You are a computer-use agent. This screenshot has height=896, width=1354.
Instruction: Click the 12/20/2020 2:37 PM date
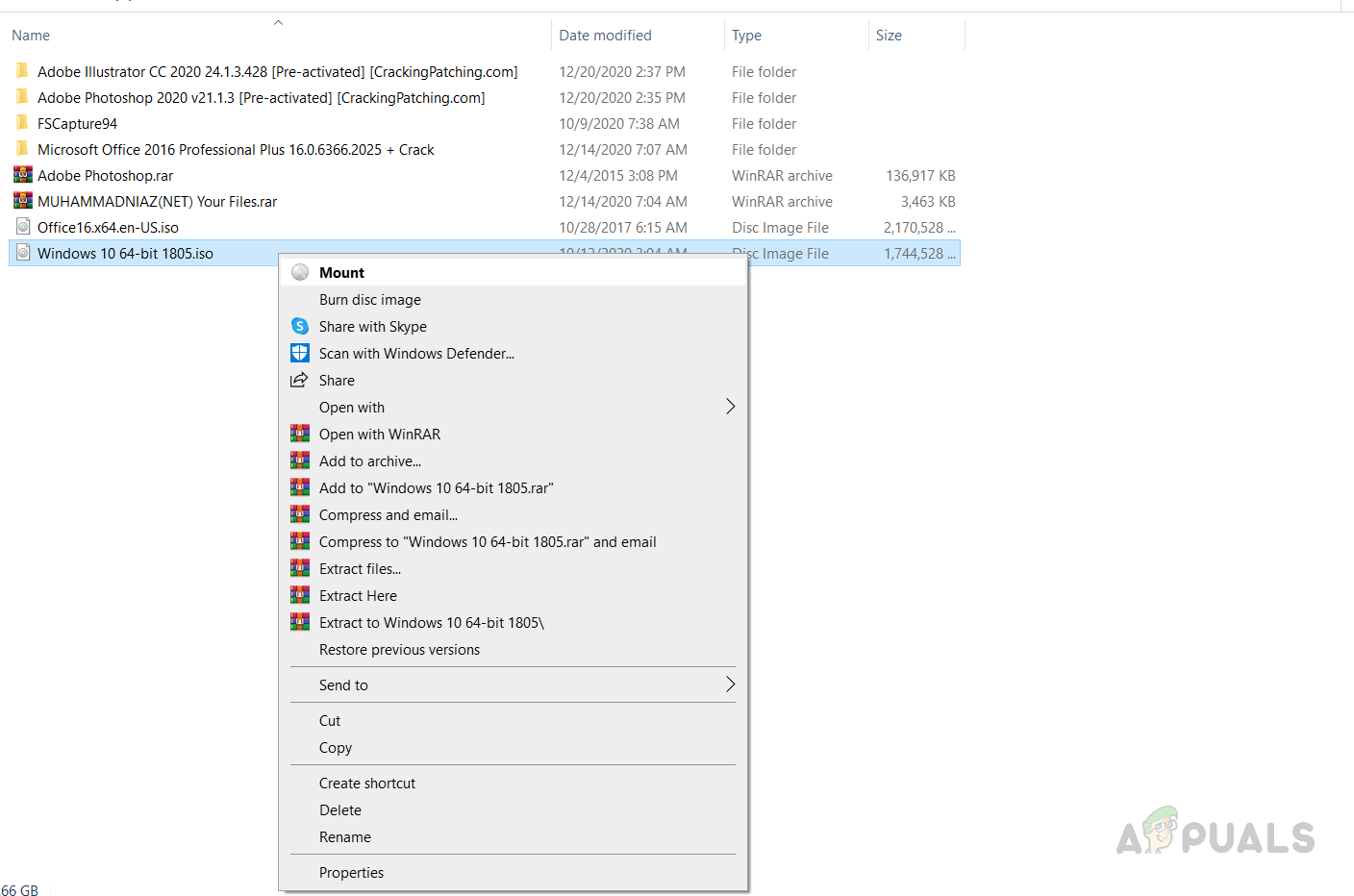point(622,72)
